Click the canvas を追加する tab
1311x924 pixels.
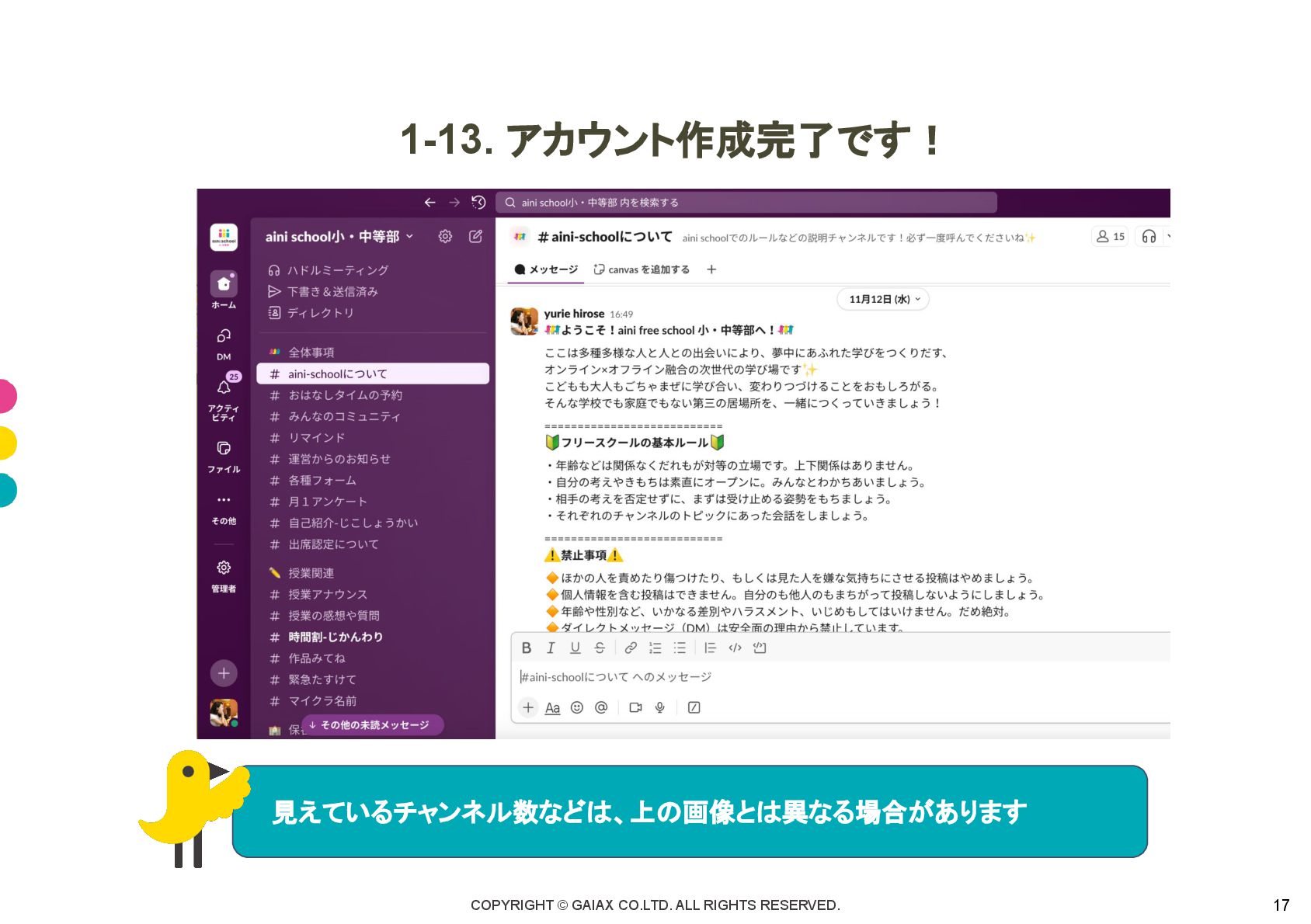click(x=642, y=269)
